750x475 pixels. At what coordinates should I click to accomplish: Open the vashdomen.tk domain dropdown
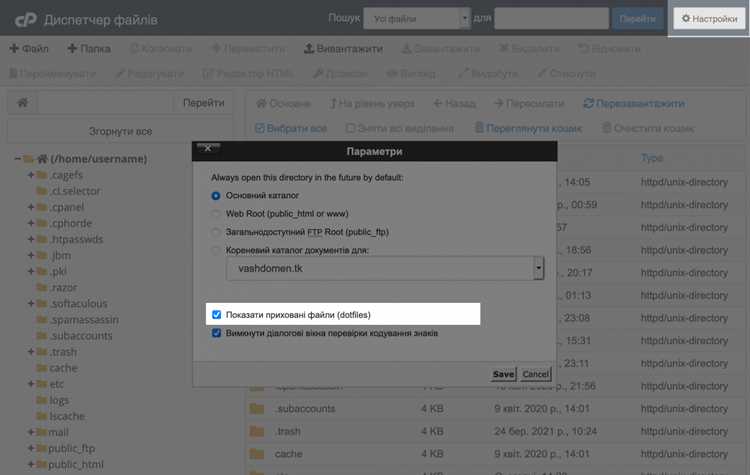coord(385,268)
